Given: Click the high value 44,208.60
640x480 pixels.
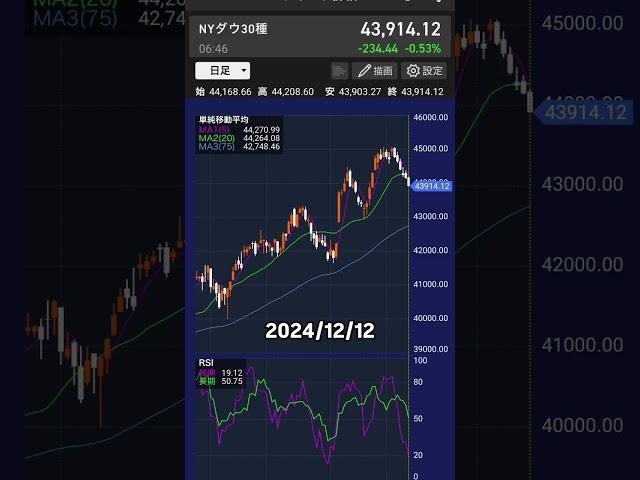Looking at the screenshot, I should 293,92.
